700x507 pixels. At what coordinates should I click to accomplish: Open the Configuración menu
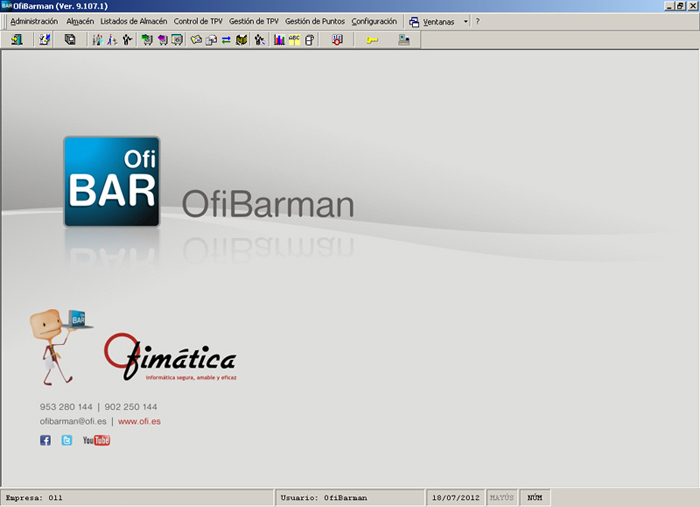point(374,21)
